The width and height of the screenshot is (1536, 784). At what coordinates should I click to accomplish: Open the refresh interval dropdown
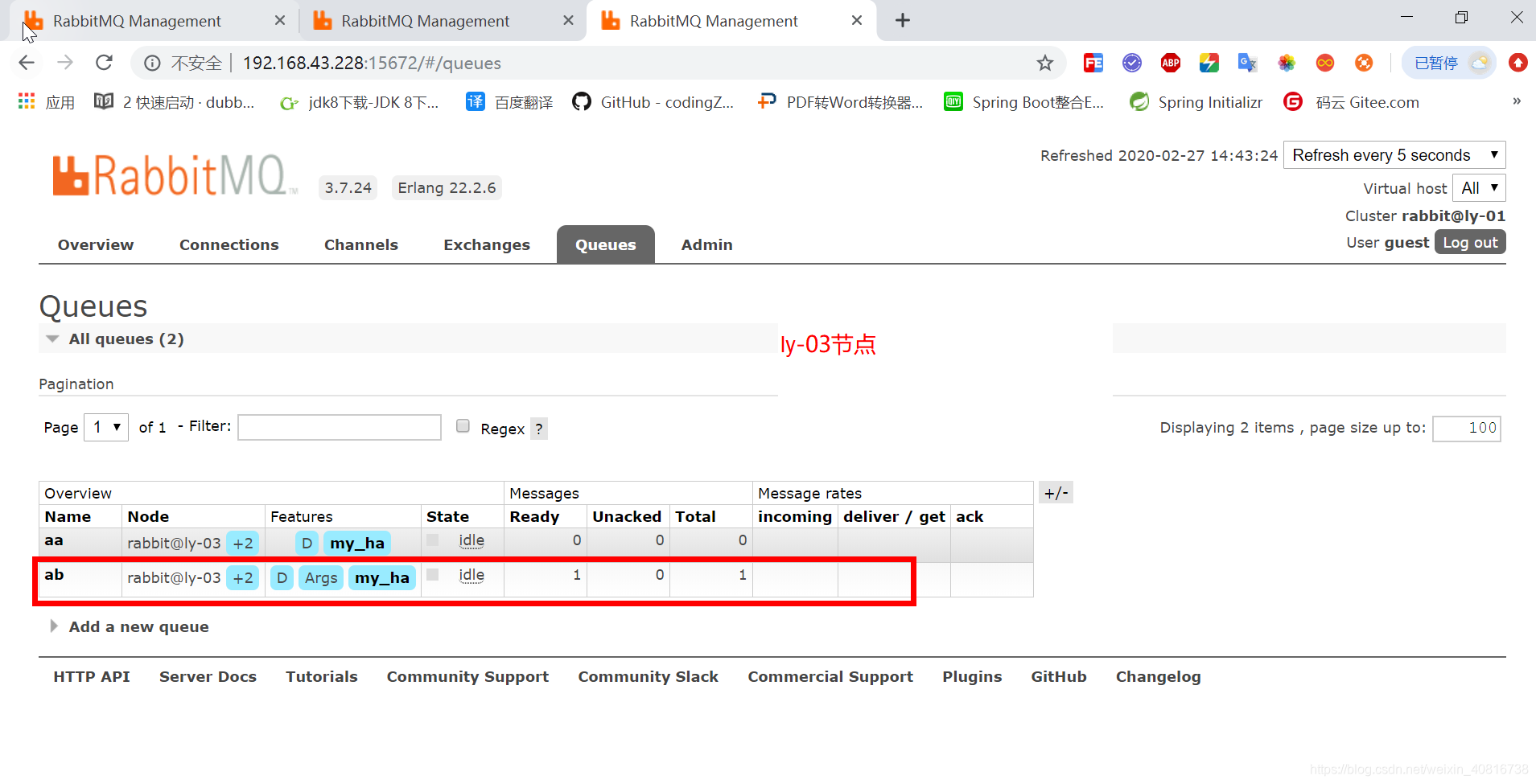[1394, 155]
